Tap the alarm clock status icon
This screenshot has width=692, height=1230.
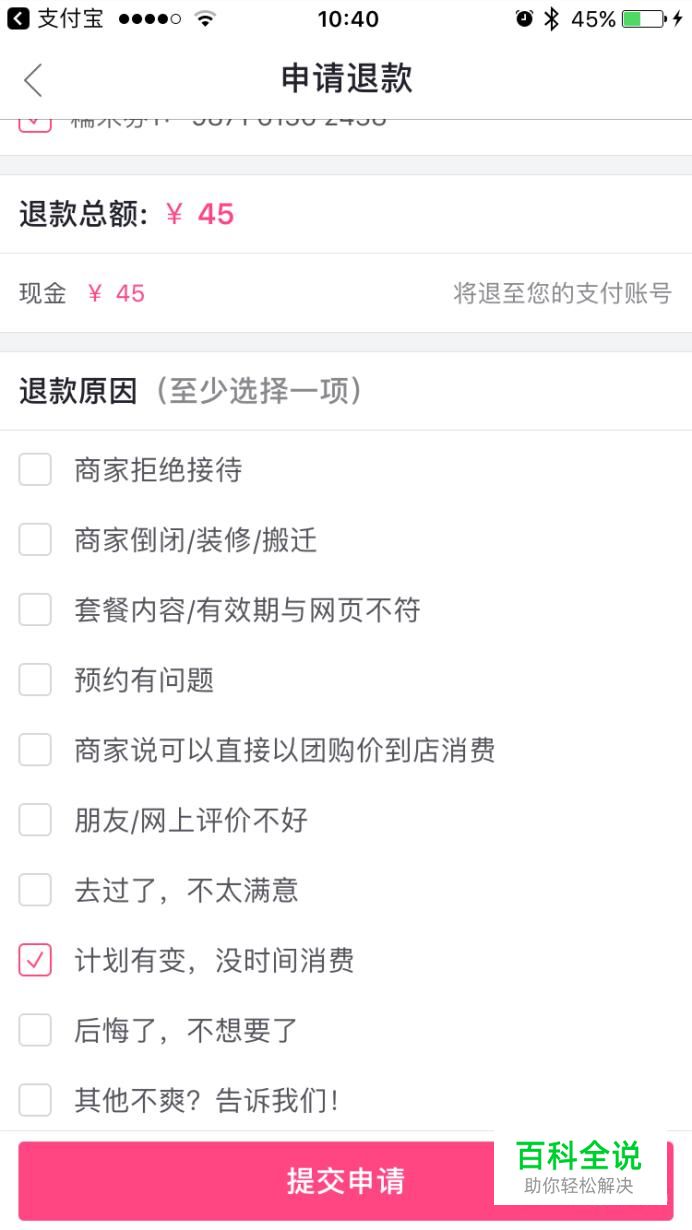pyautogui.click(x=524, y=19)
